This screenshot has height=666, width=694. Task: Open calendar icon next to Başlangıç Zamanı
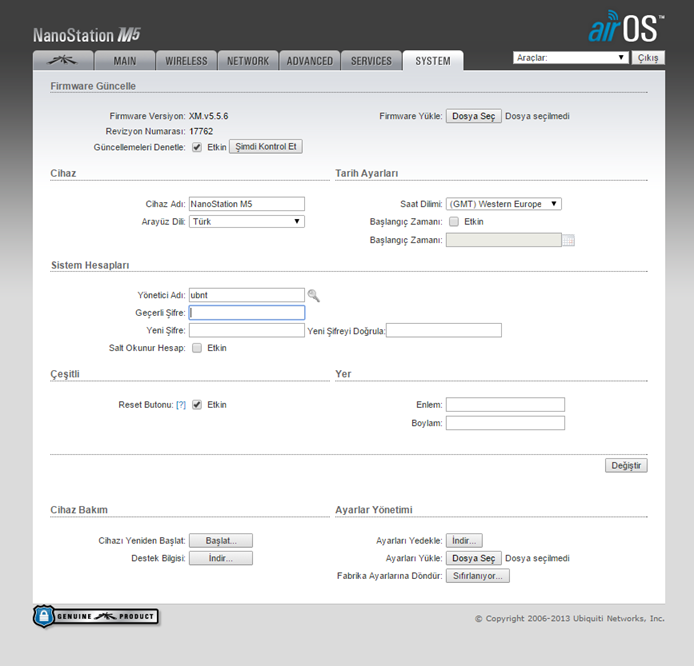(x=568, y=240)
